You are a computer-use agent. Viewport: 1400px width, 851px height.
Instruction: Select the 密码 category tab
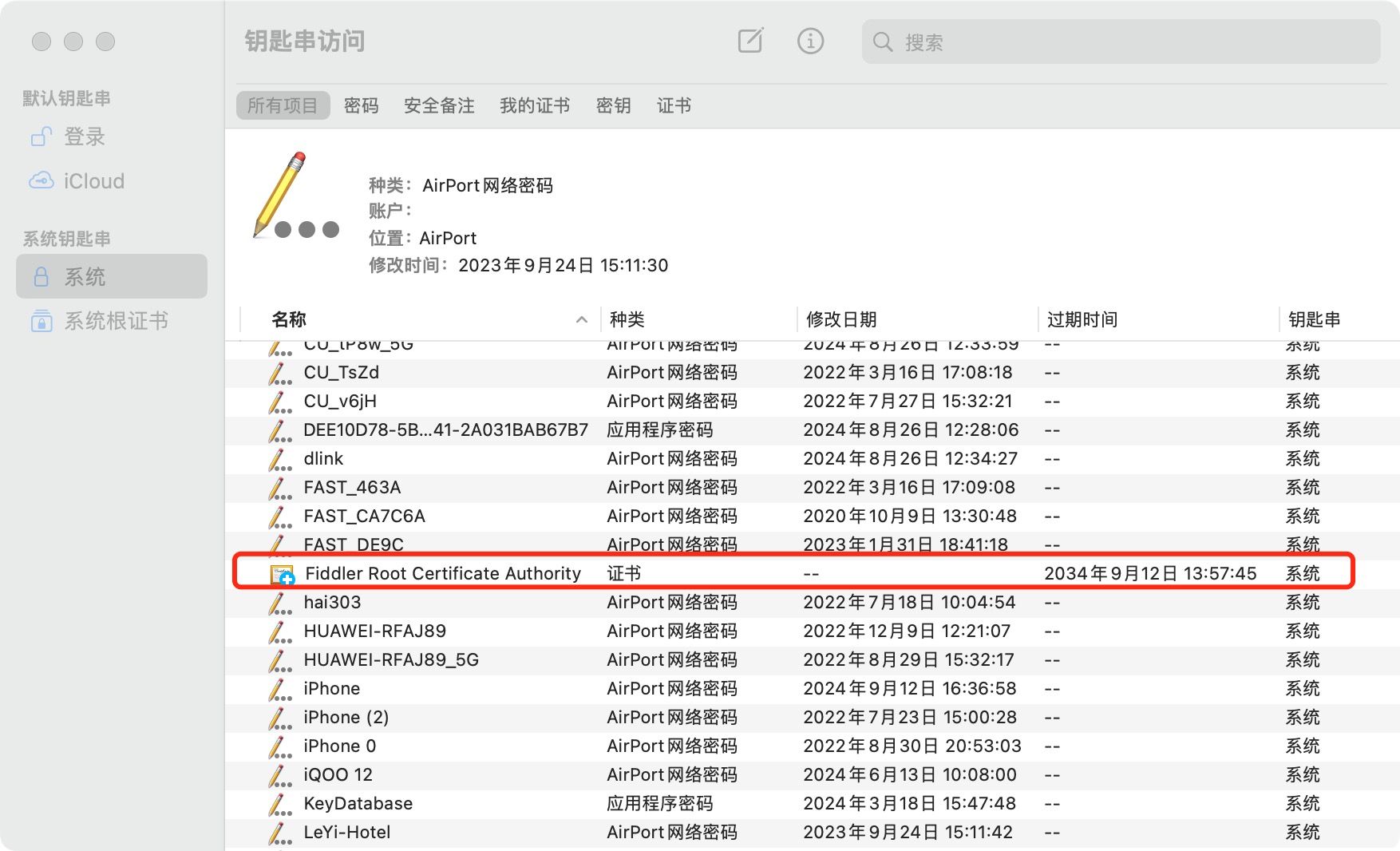coord(362,105)
